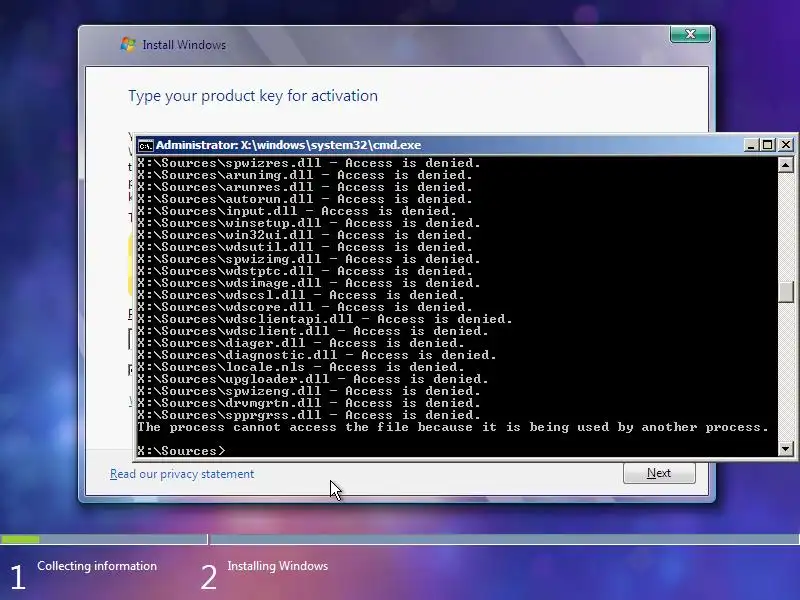This screenshot has height=600, width=800.
Task: Click the cmd scrollbar down arrow
Action: coord(786,449)
